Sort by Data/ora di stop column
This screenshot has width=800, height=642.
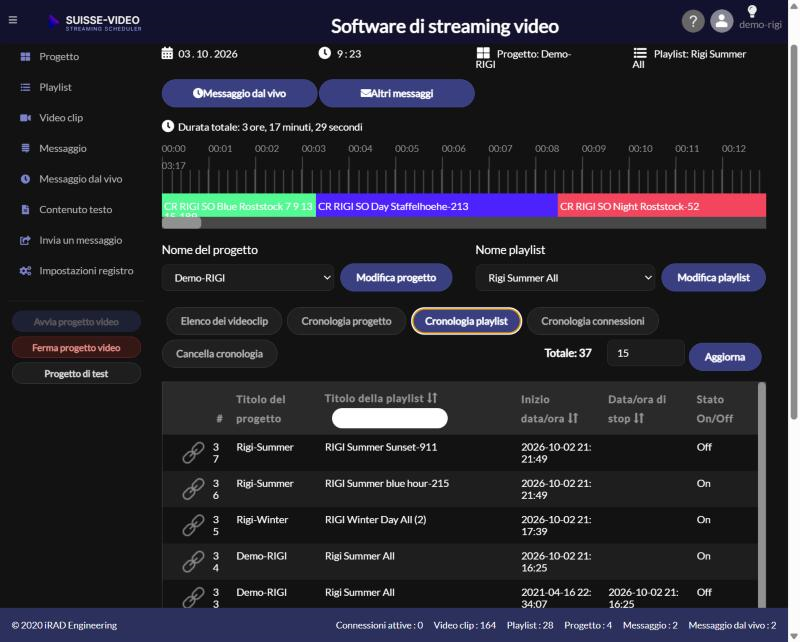tap(639, 418)
